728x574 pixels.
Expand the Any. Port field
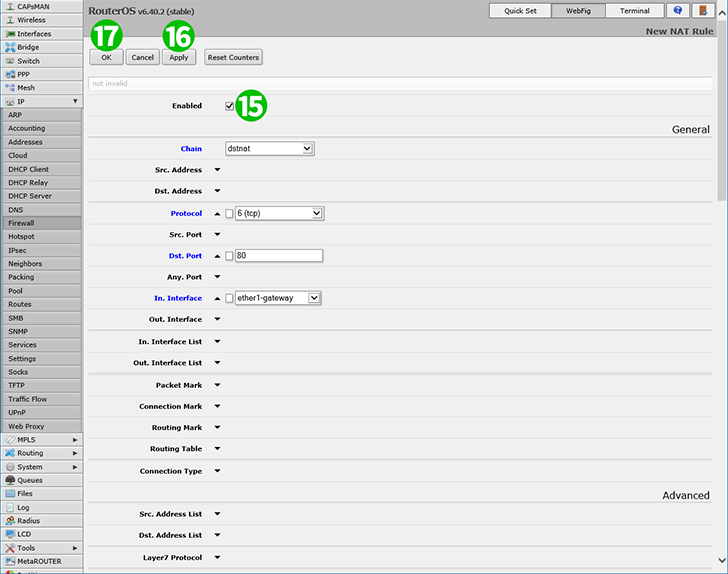(x=217, y=277)
